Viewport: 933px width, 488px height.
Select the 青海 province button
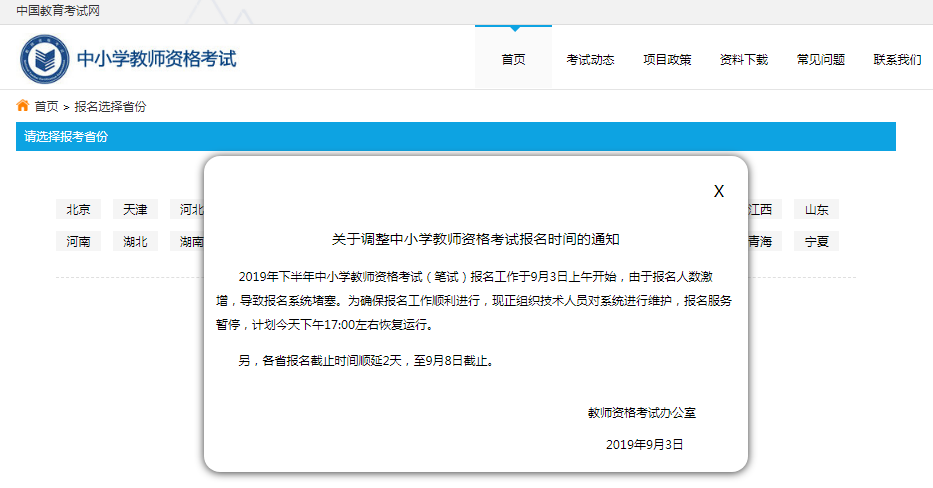764,242
